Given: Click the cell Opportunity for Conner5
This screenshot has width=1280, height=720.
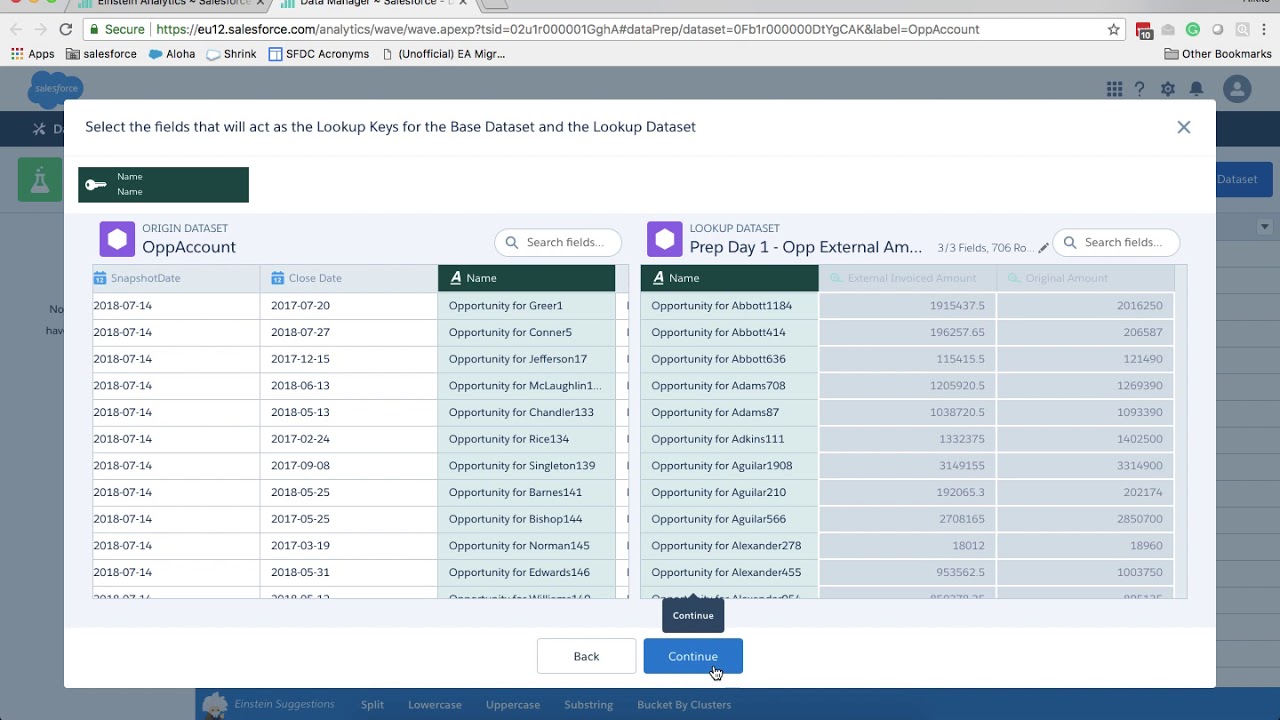Looking at the screenshot, I should pos(526,332).
